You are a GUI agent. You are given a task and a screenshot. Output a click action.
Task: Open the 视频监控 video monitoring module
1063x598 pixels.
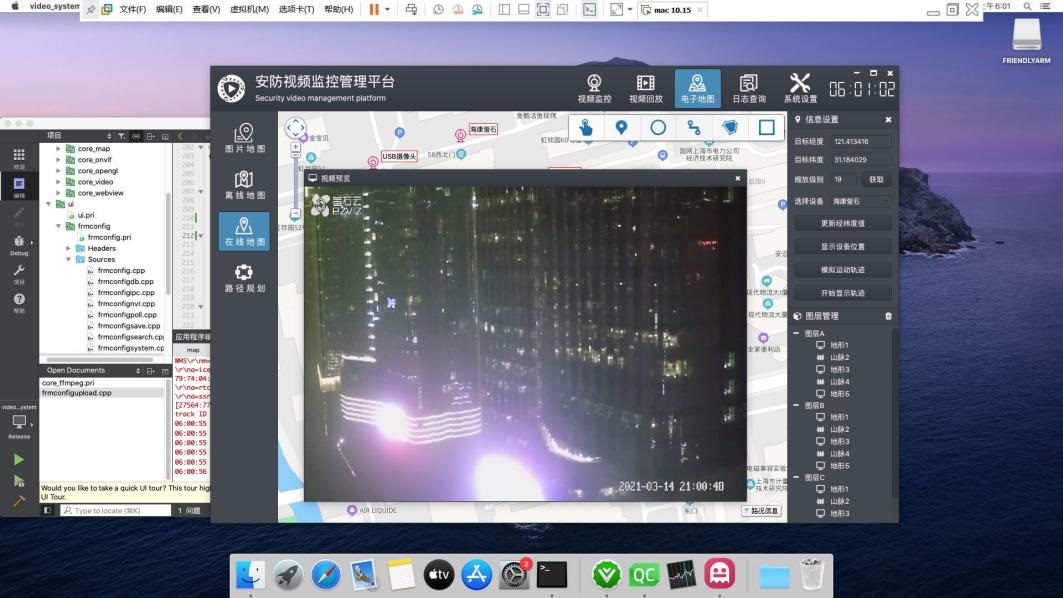(x=594, y=88)
